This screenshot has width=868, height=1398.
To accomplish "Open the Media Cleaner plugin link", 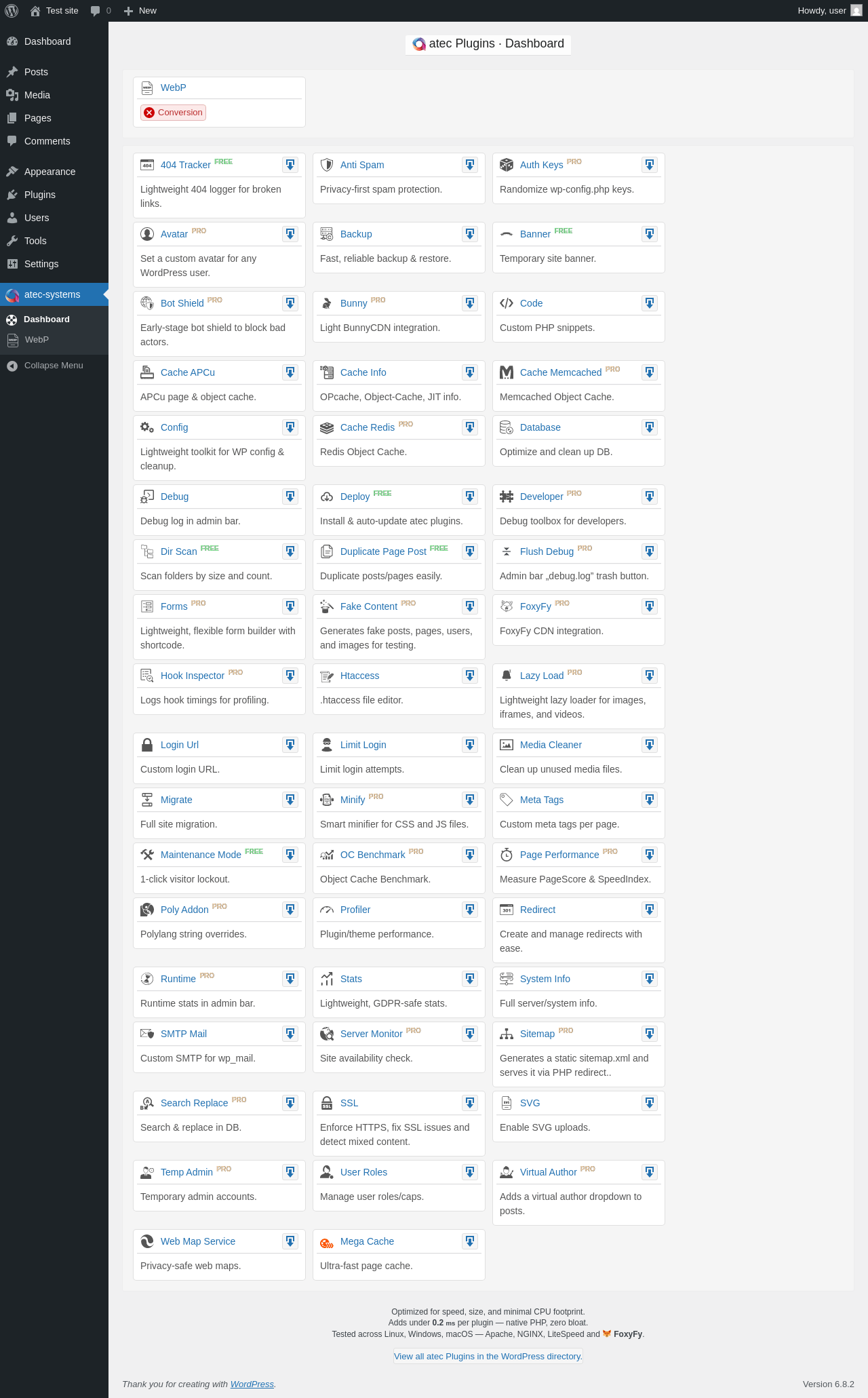I will point(551,745).
